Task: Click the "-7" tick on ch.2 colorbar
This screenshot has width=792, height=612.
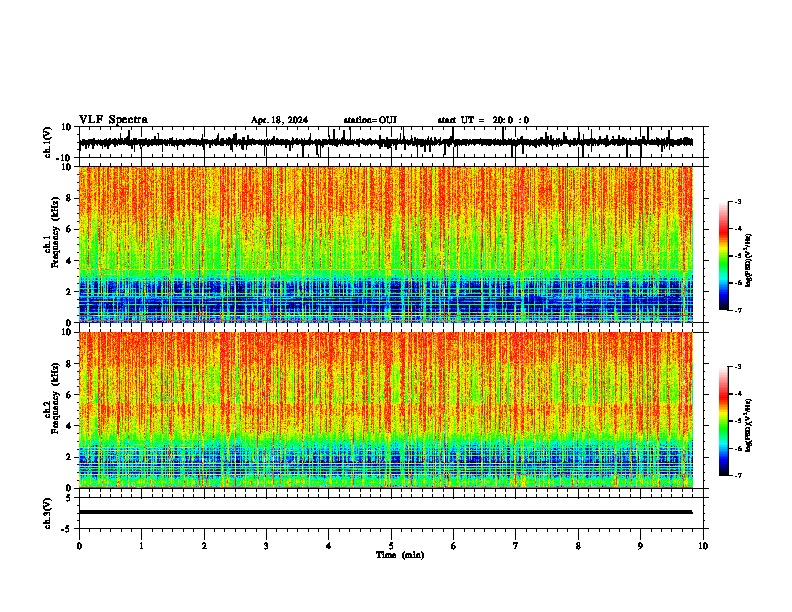Action: (737, 476)
